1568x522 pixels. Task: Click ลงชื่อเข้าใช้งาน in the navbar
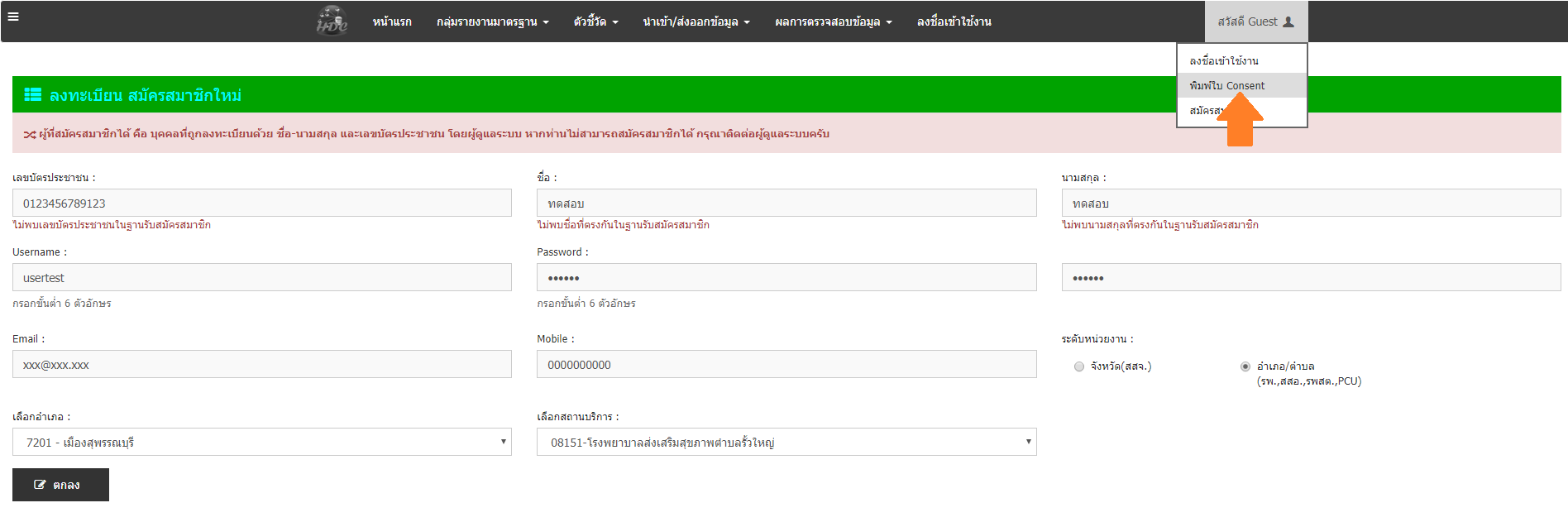click(x=954, y=22)
